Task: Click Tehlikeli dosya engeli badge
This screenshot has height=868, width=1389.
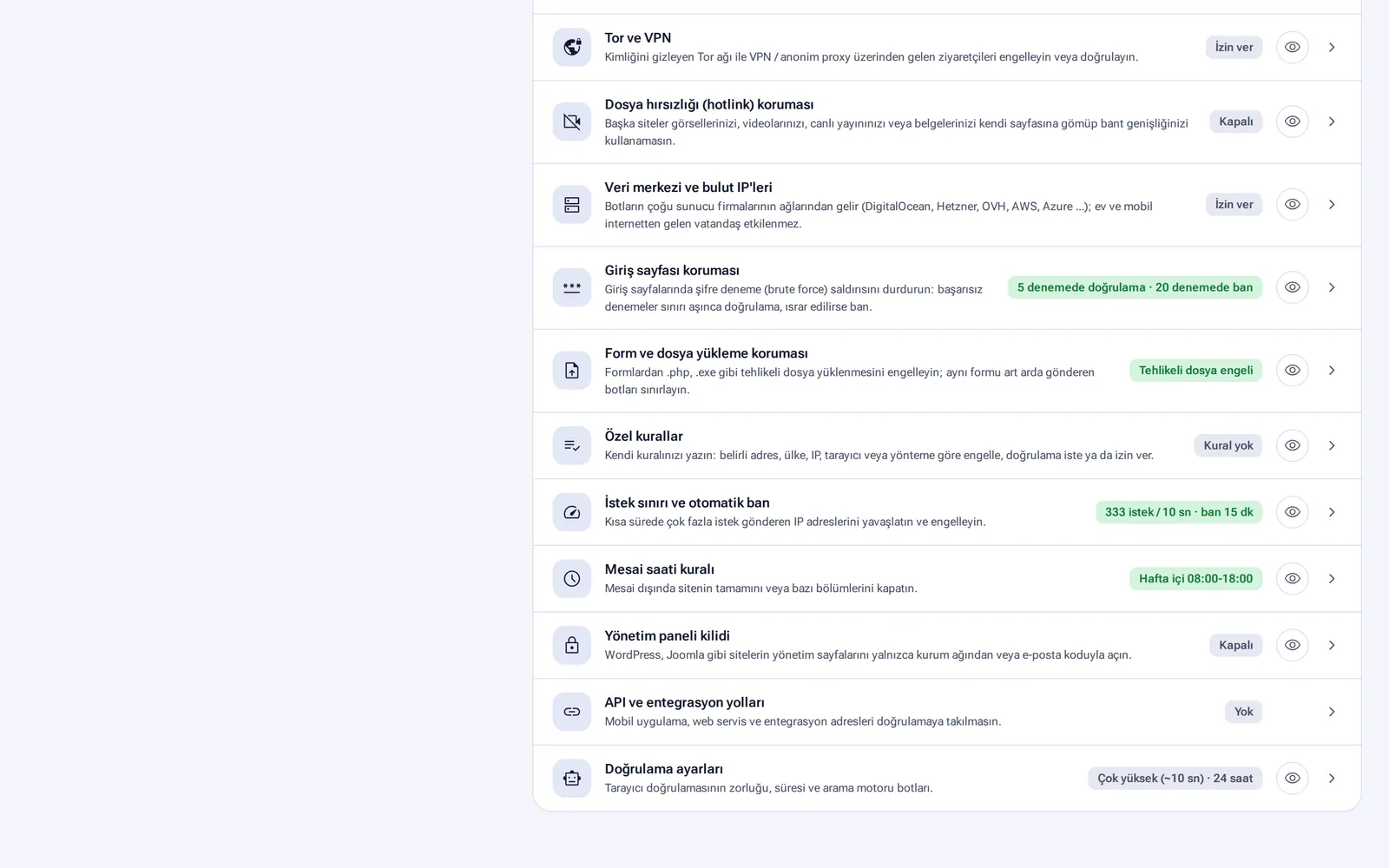Action: click(1195, 371)
